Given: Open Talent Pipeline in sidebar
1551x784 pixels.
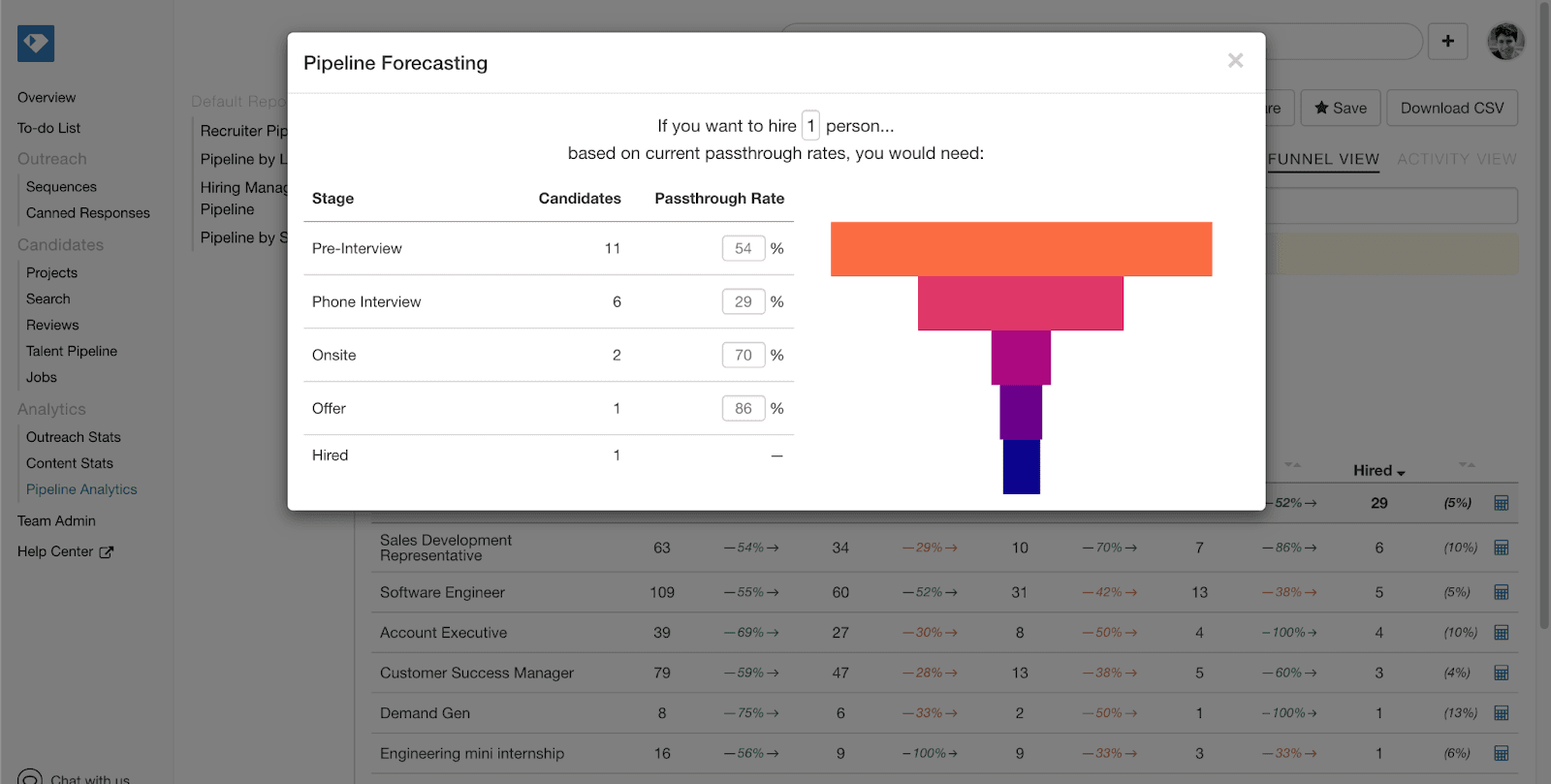Looking at the screenshot, I should [x=72, y=351].
